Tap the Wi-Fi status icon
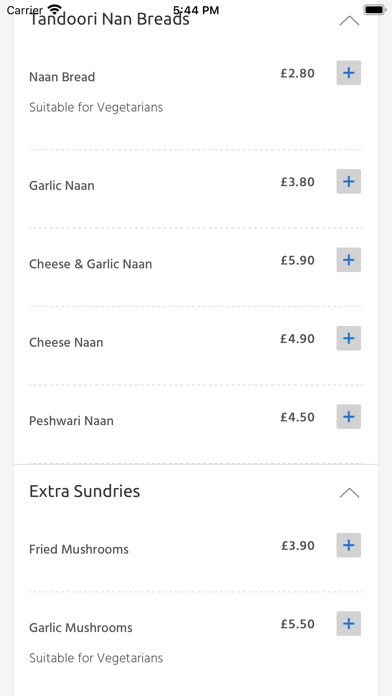The width and height of the screenshot is (392, 696). (55, 9)
